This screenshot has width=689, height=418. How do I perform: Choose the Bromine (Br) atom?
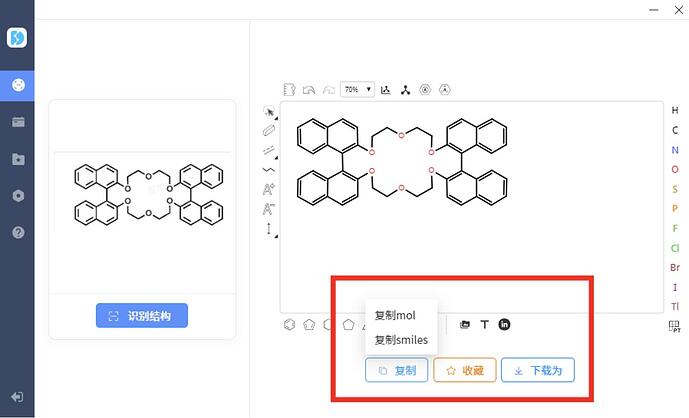tap(675, 267)
